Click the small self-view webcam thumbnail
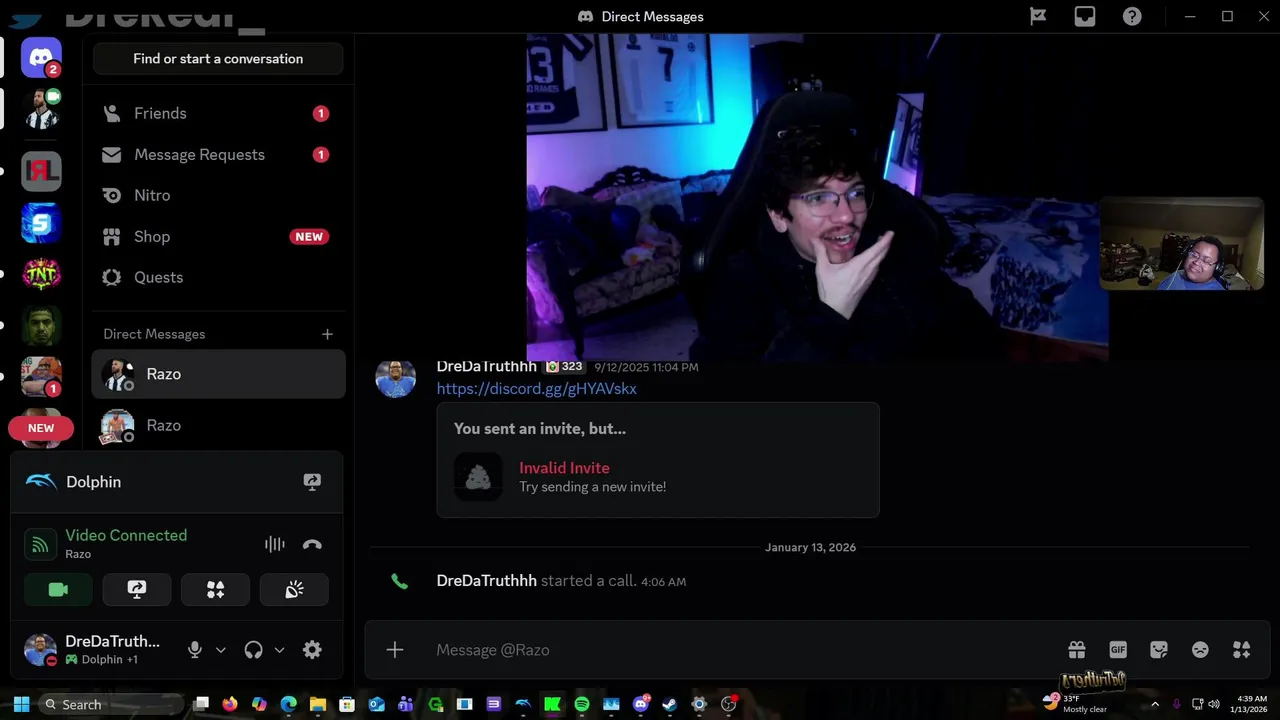This screenshot has height=720, width=1280. (1182, 243)
